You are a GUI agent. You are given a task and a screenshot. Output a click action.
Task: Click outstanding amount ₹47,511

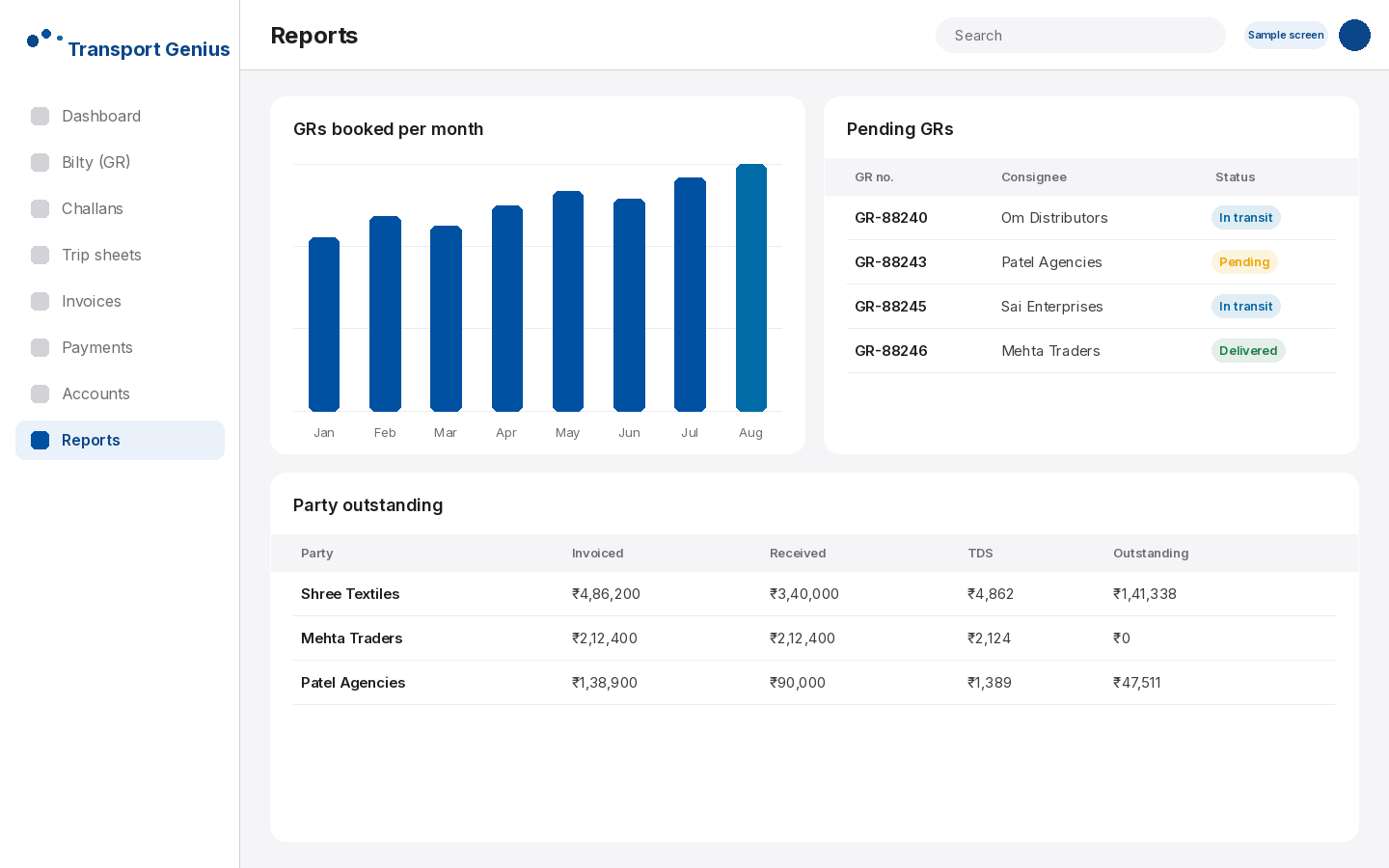pyautogui.click(x=1137, y=683)
